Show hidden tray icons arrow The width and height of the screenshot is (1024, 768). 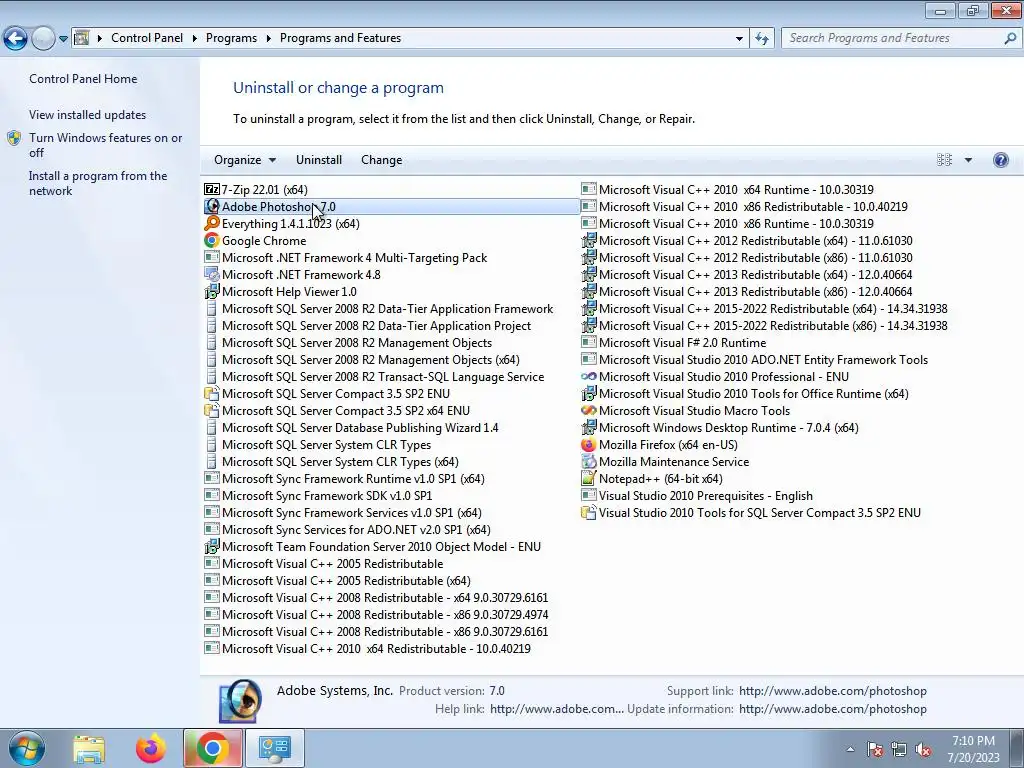pyautogui.click(x=850, y=750)
